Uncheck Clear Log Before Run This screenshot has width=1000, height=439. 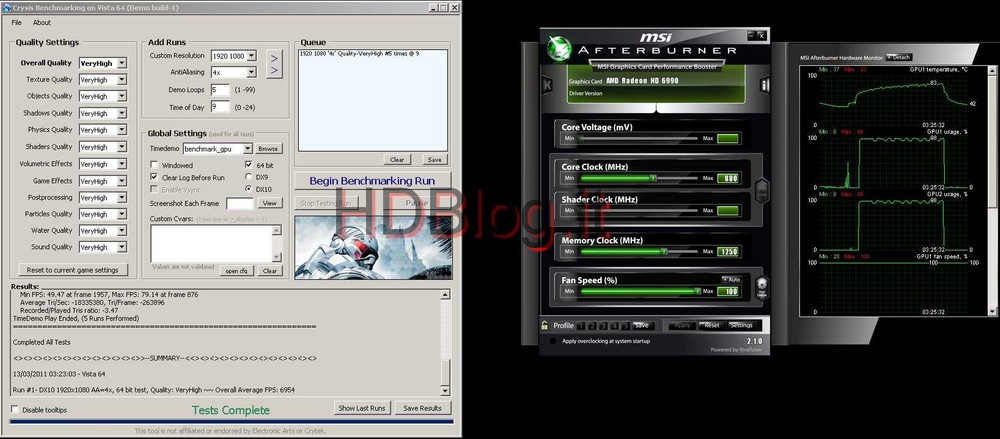point(154,177)
